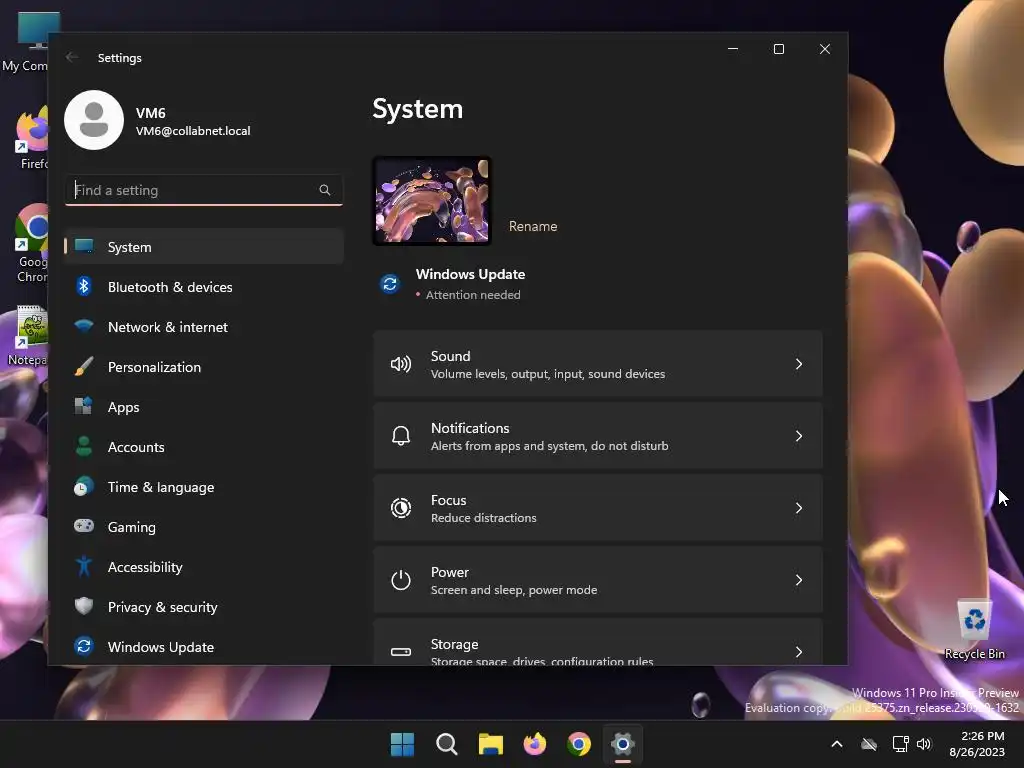The height and width of the screenshot is (768, 1024).
Task: Click the Personalization paintbrush icon
Action: [x=84, y=366]
